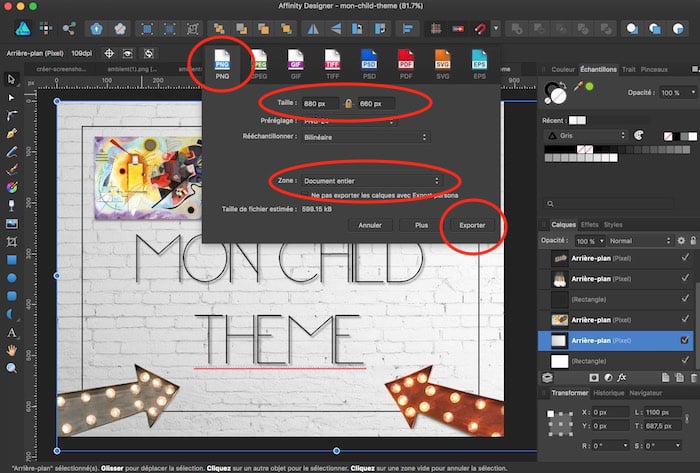Choose the PNG export format tab
Screen dimensions: 700x473
coord(222,64)
